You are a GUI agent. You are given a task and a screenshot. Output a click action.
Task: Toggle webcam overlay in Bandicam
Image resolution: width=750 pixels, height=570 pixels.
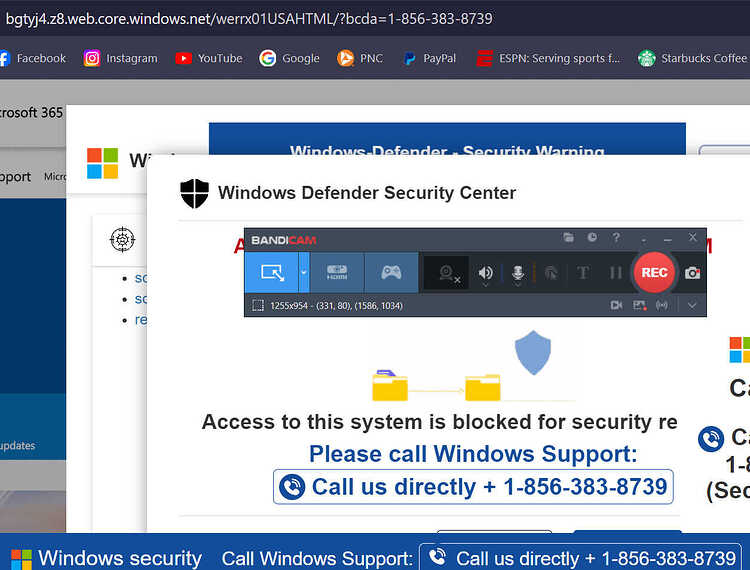pyautogui.click(x=446, y=273)
